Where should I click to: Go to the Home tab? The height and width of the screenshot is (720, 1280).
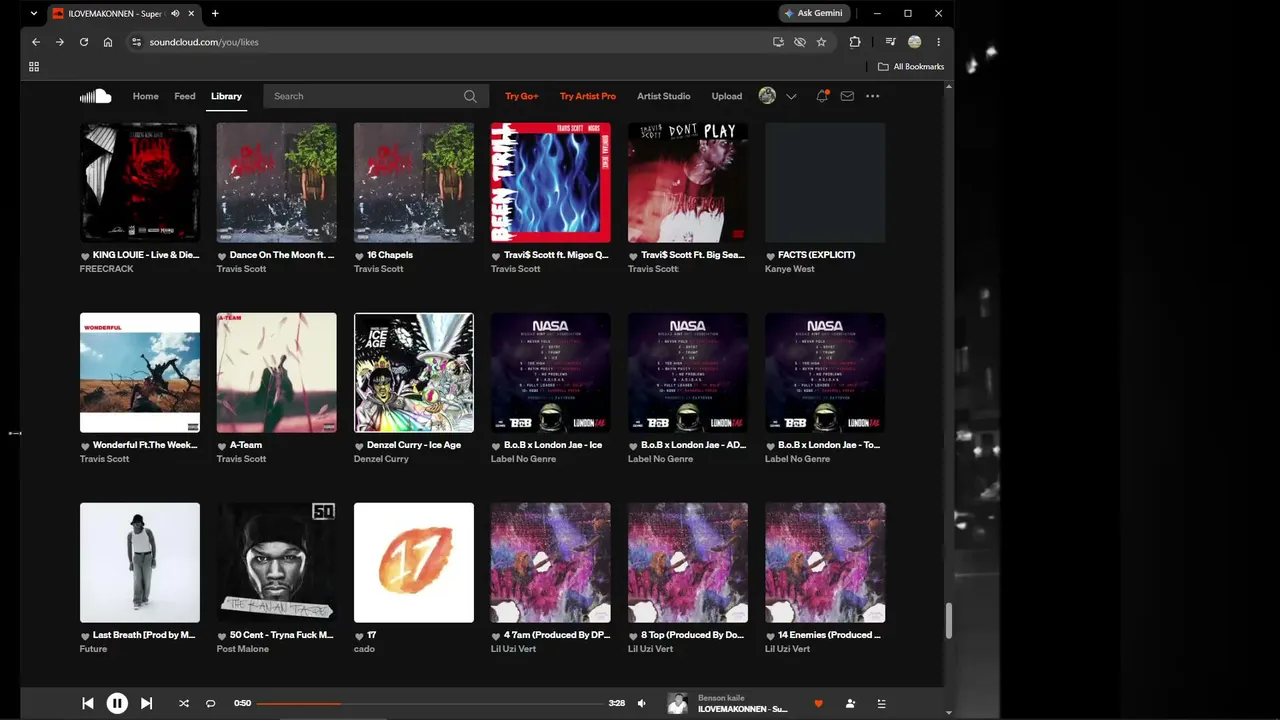(146, 96)
